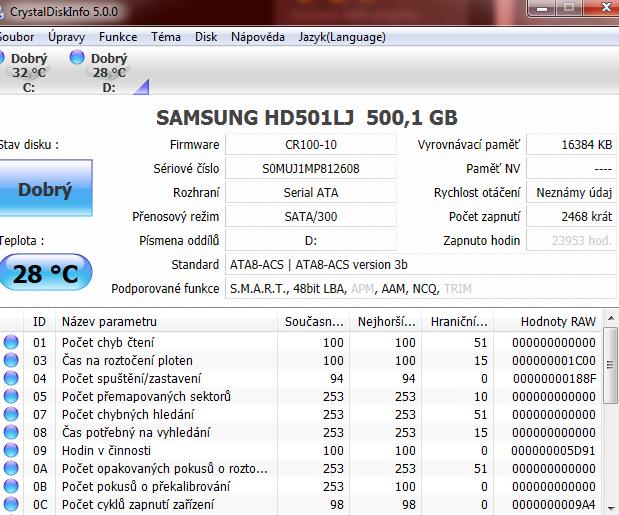The height and width of the screenshot is (515, 619).
Task: Select row text Počet chybných hledání
Action: point(128,414)
